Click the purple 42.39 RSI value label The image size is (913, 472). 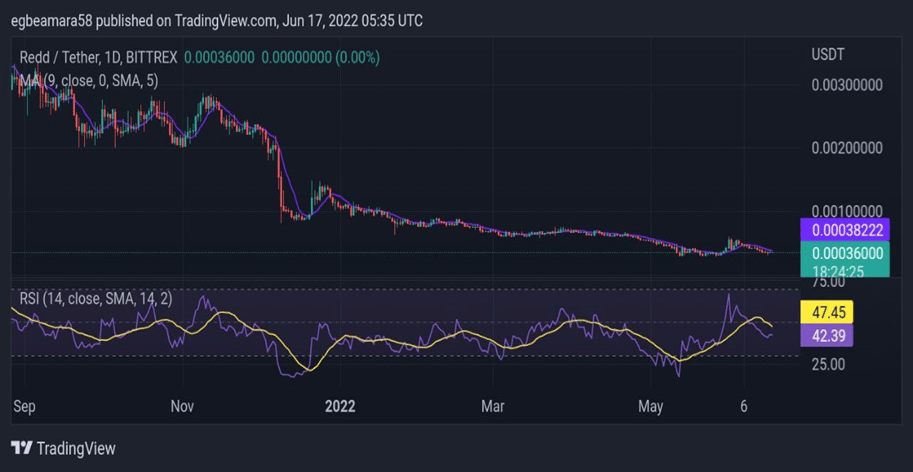[x=831, y=336]
